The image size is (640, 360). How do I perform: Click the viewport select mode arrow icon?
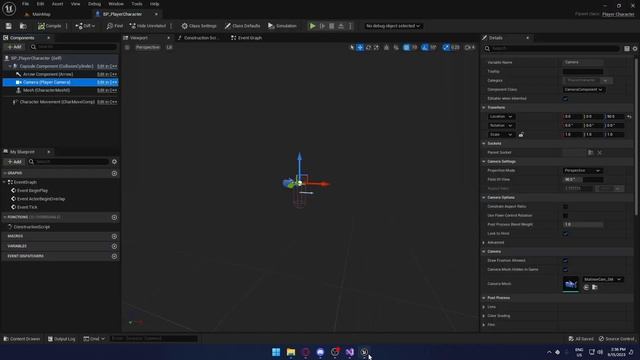(x=352, y=47)
